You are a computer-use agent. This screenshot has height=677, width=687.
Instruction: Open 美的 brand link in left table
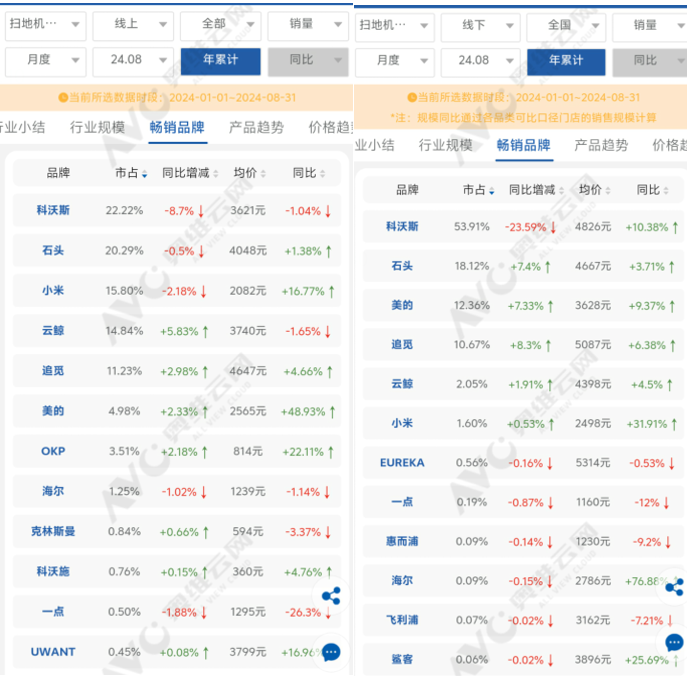coord(53,411)
